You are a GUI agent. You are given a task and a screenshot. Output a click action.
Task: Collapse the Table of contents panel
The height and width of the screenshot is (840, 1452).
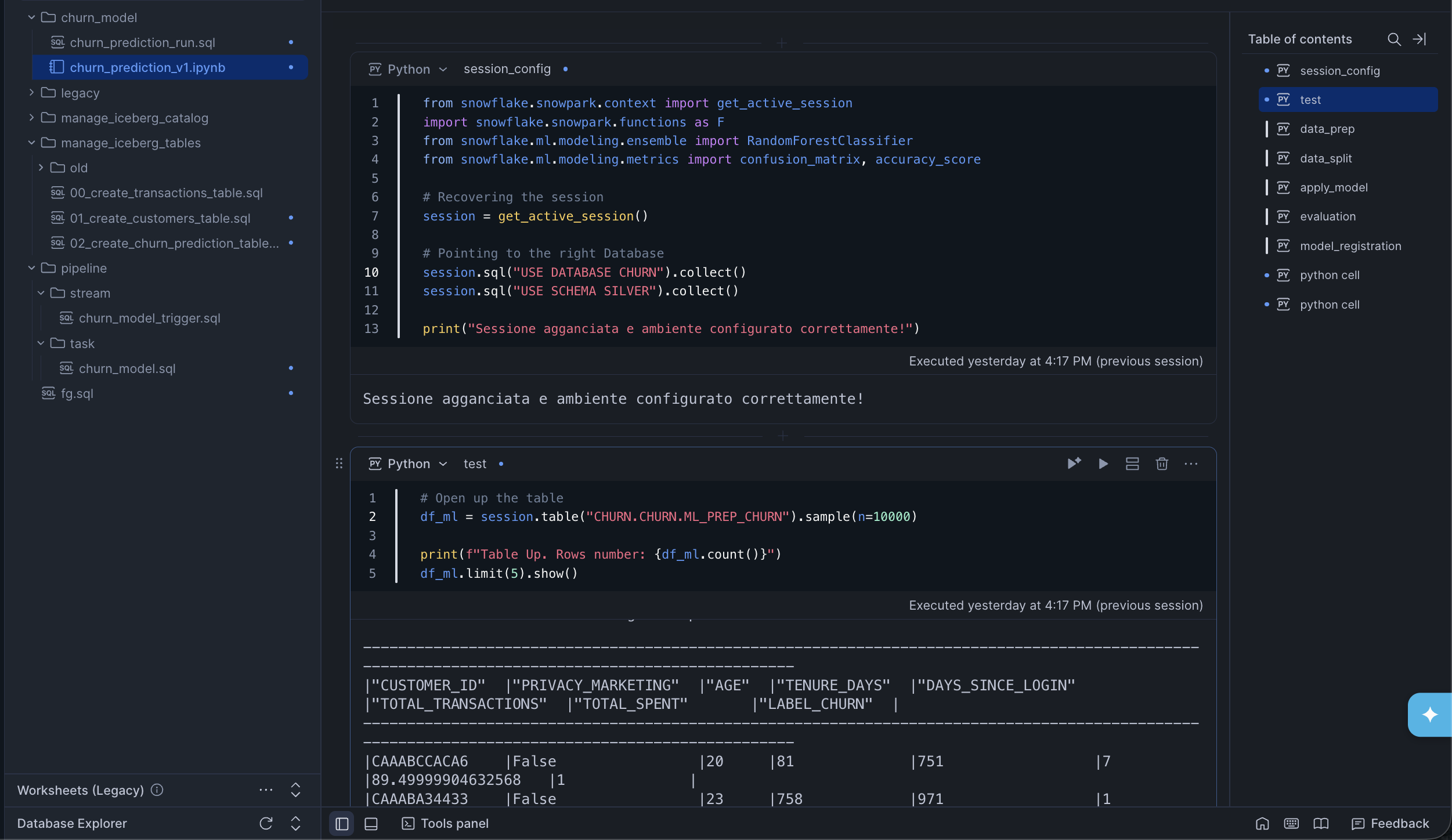[1420, 39]
